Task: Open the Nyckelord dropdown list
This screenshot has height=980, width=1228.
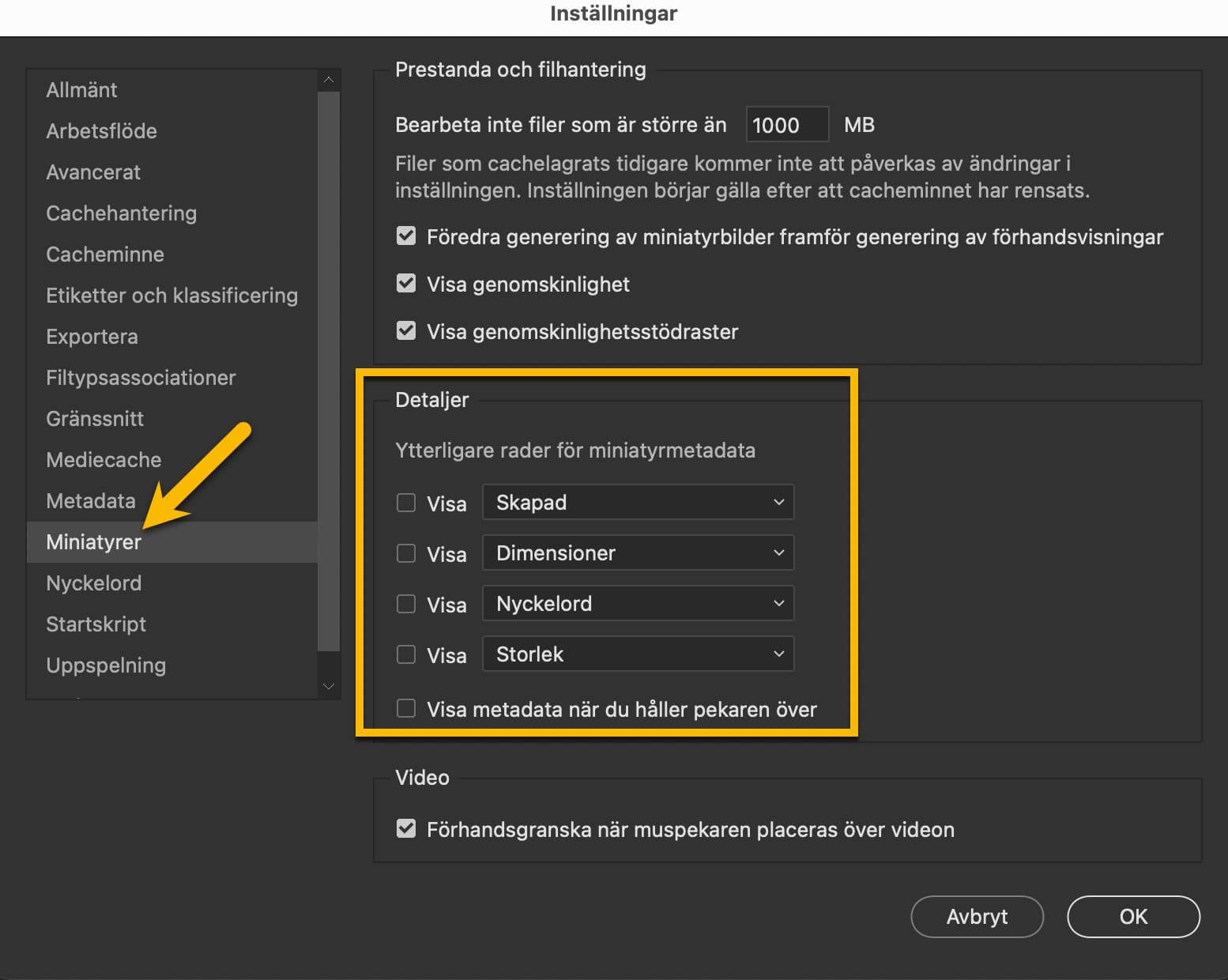Action: click(638, 604)
